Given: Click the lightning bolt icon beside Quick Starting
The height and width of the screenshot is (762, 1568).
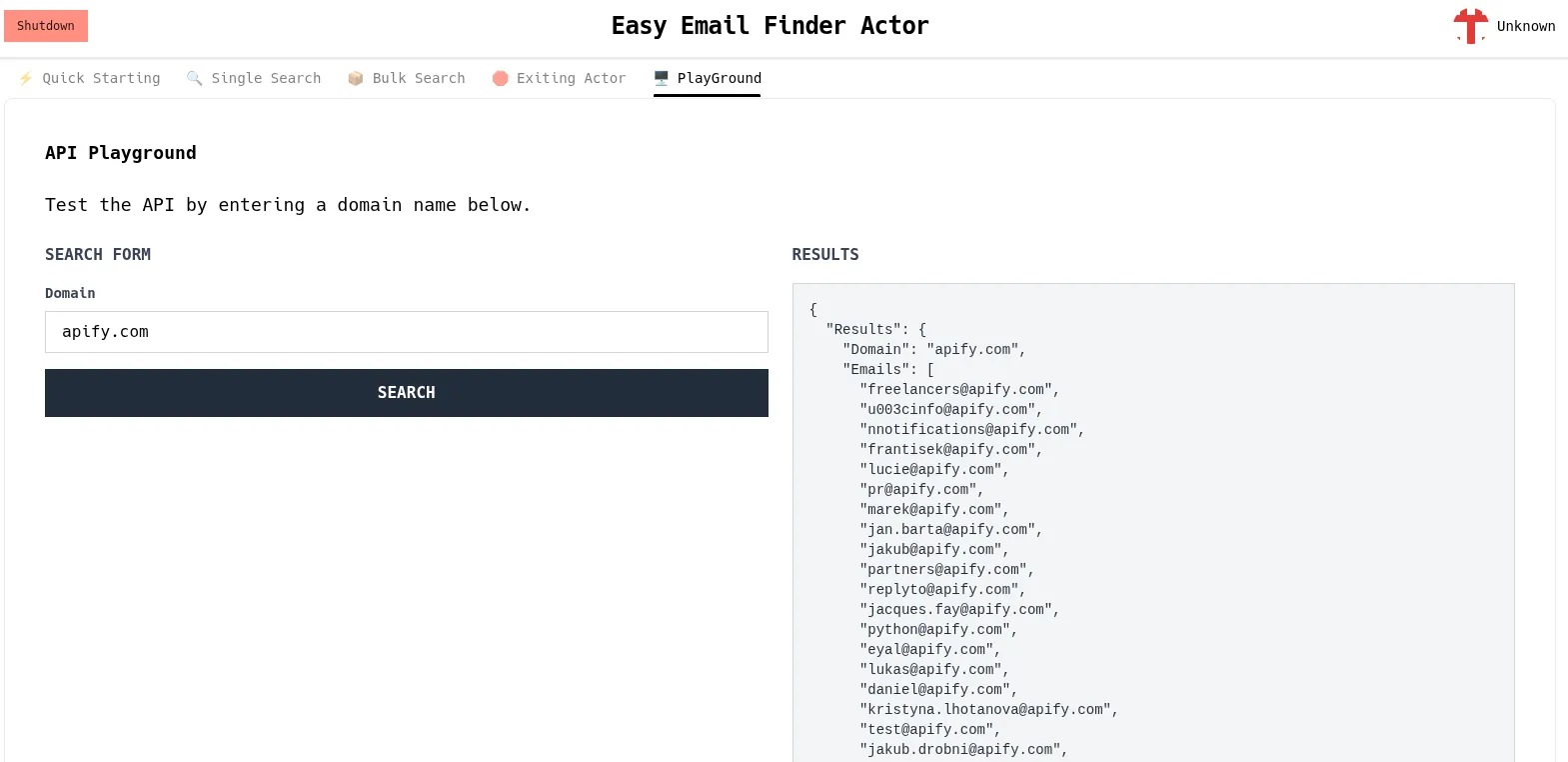Looking at the screenshot, I should click(x=26, y=78).
